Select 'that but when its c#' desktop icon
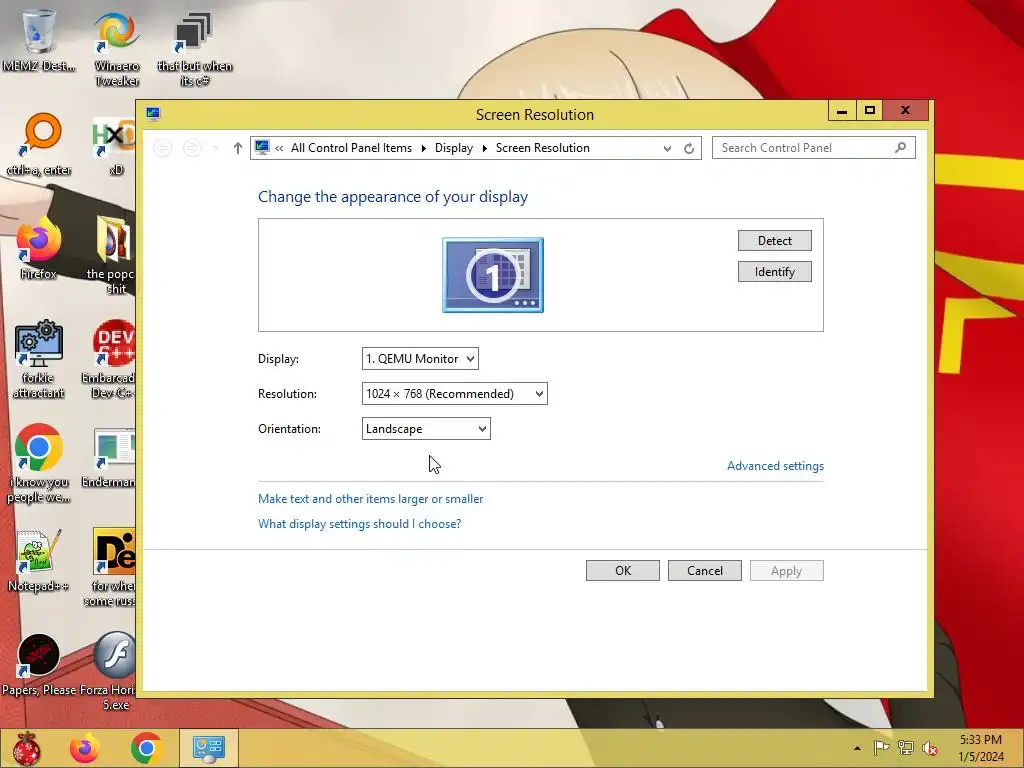The image size is (1024, 768). click(x=194, y=49)
